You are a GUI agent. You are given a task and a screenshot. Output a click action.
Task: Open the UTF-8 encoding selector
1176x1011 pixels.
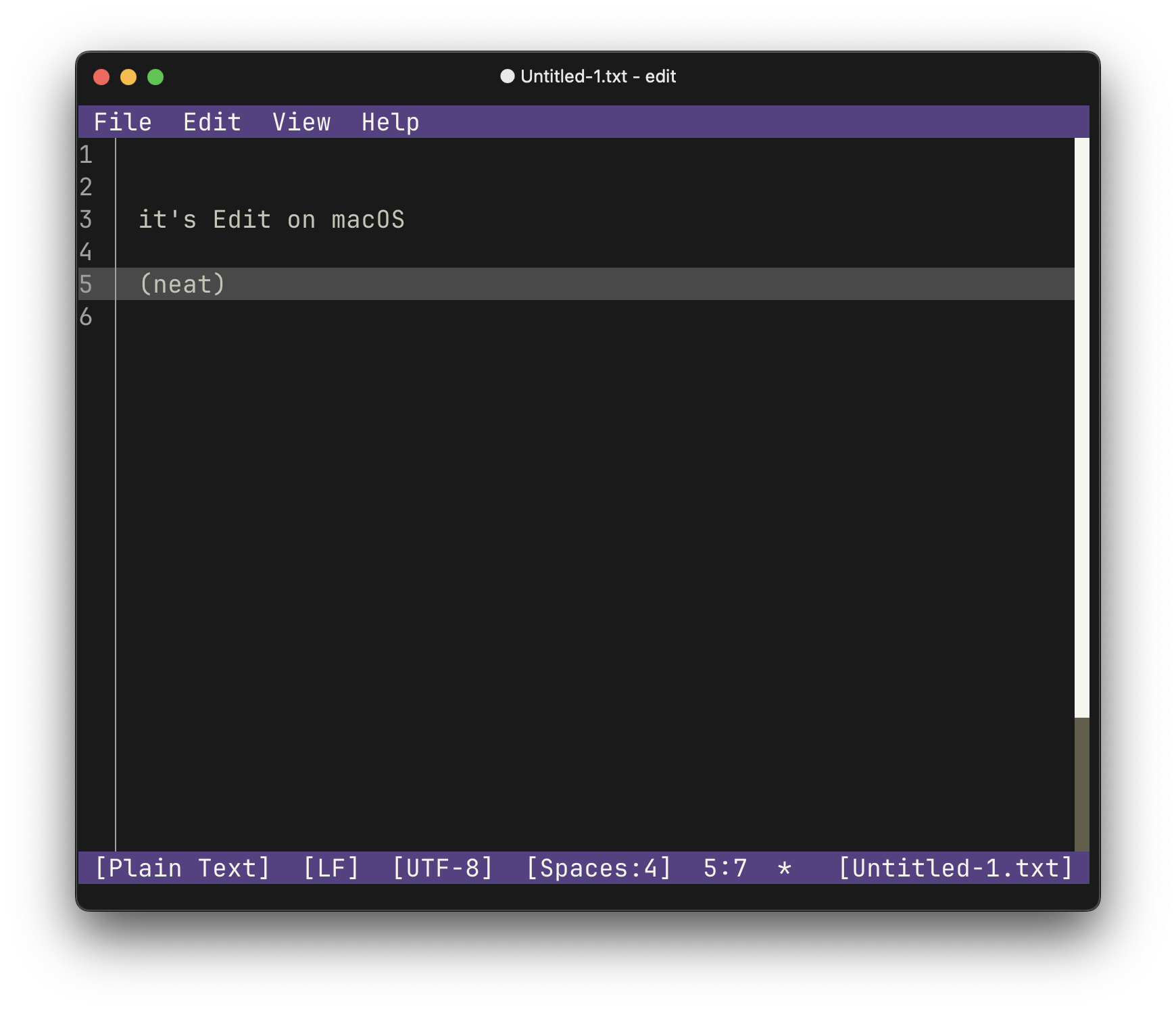(x=443, y=868)
